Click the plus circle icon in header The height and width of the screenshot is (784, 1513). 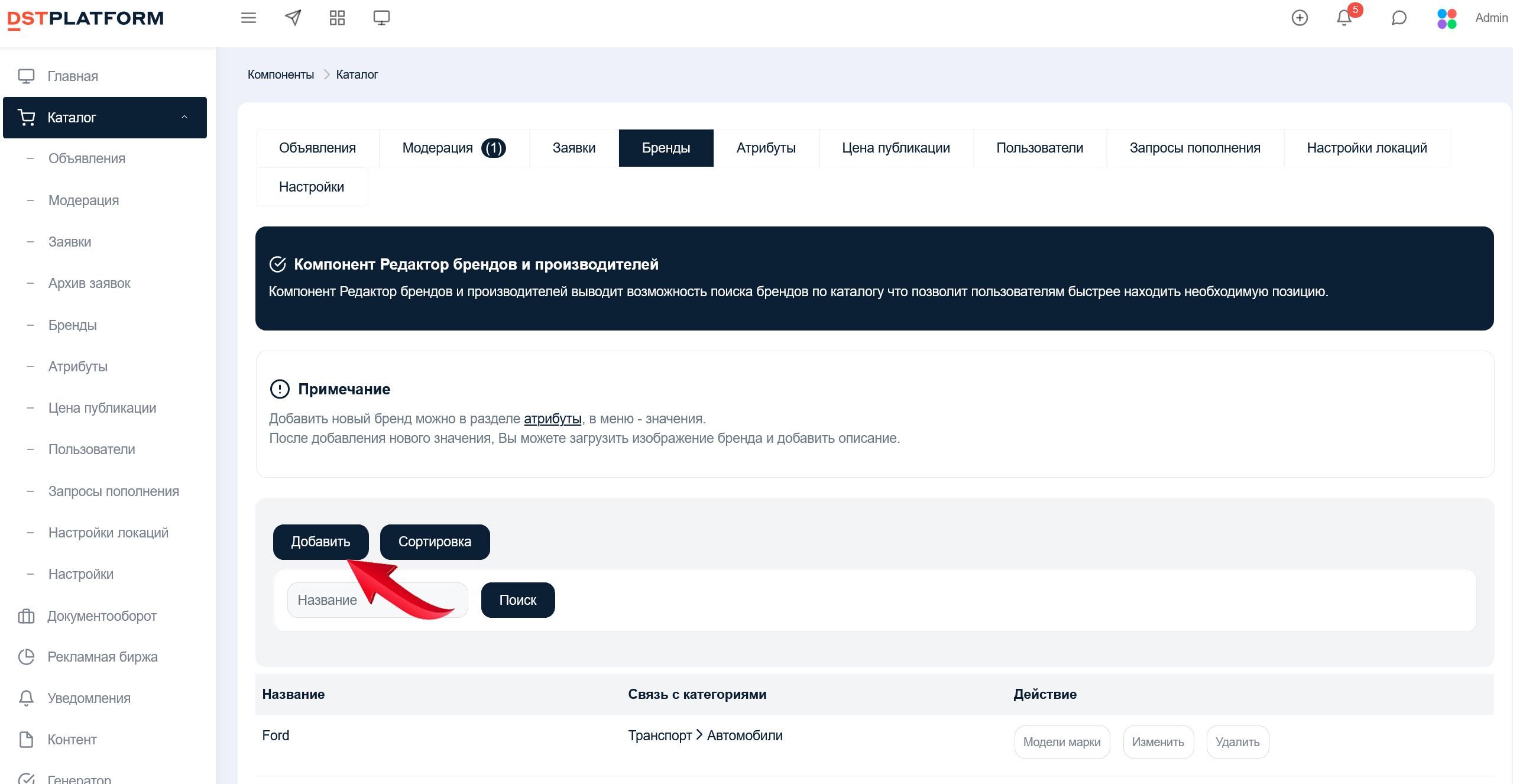(x=1299, y=18)
